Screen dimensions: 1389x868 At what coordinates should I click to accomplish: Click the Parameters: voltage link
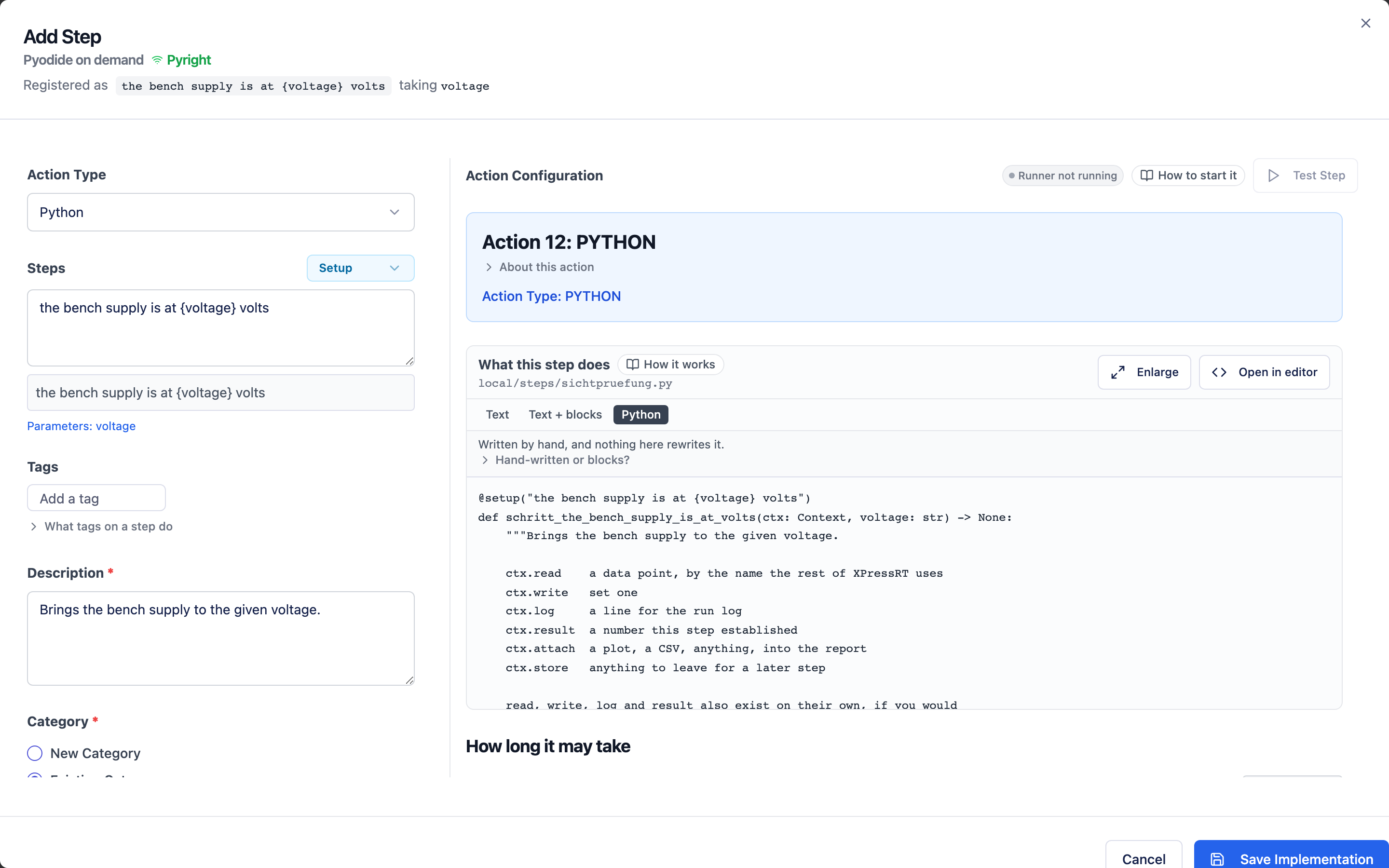point(82,426)
